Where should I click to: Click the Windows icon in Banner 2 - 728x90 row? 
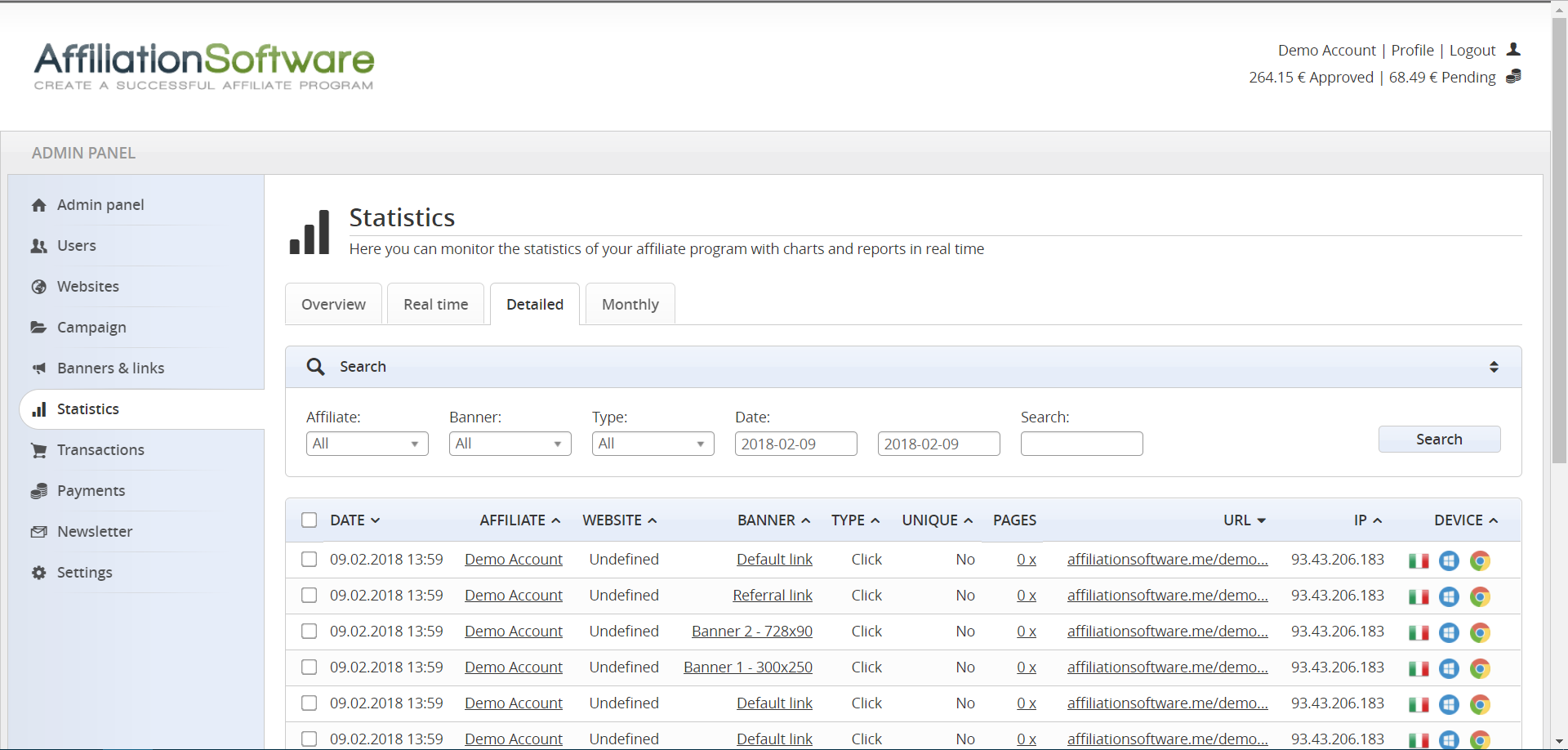coord(1449,633)
